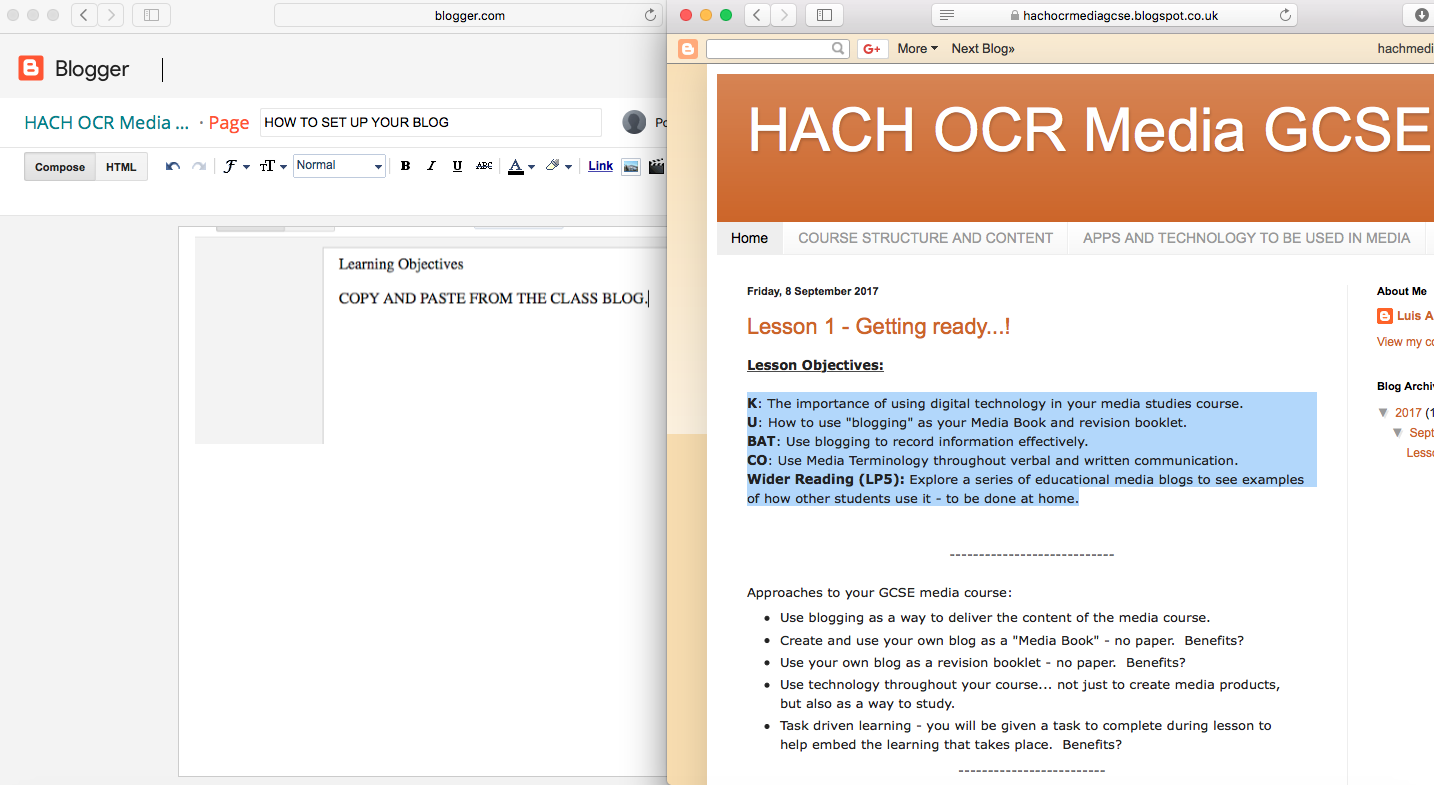Viewport: 1434px width, 785px height.
Task: Click the profile avatar in Blogger
Action: click(x=634, y=122)
